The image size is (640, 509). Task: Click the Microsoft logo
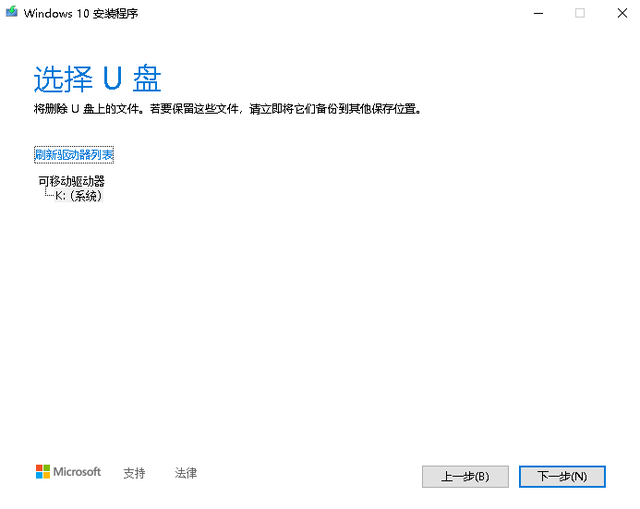point(68,472)
